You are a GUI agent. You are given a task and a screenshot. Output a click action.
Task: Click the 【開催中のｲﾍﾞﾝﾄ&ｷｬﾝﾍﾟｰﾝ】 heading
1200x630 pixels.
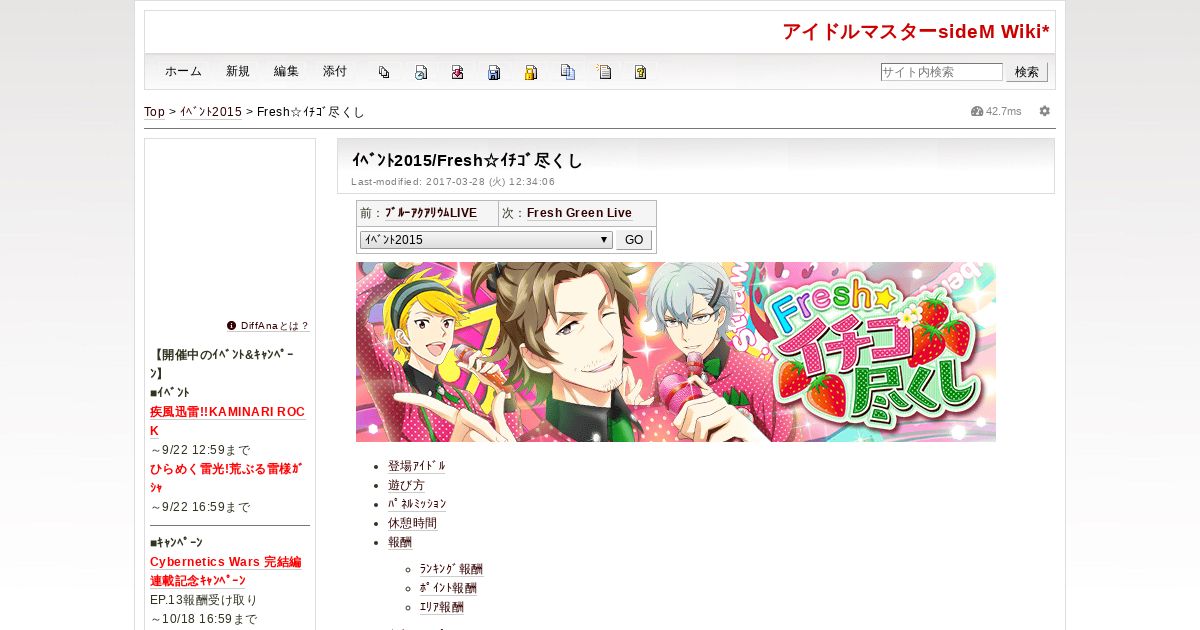(222, 364)
